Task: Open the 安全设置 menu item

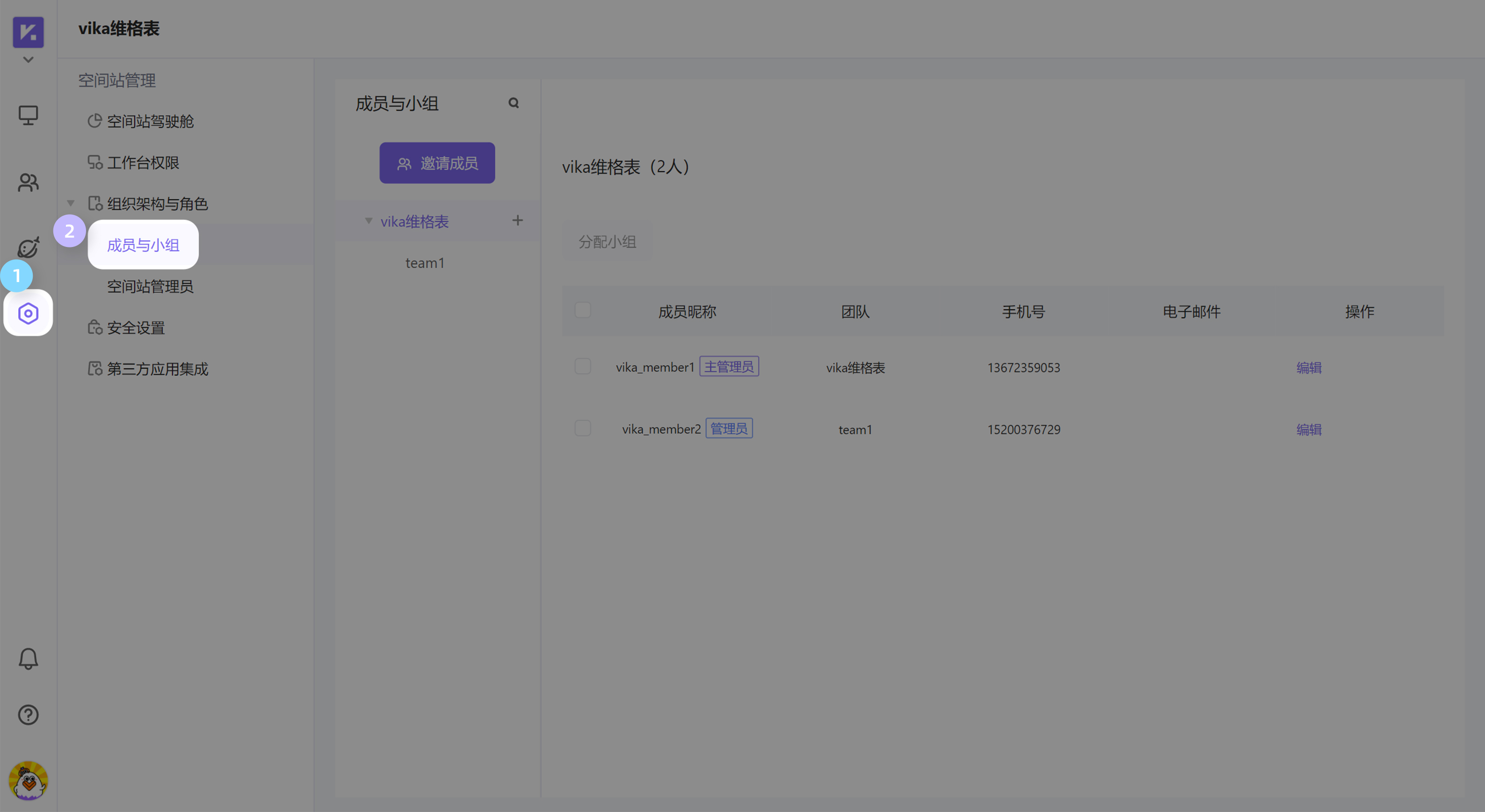Action: 136,327
